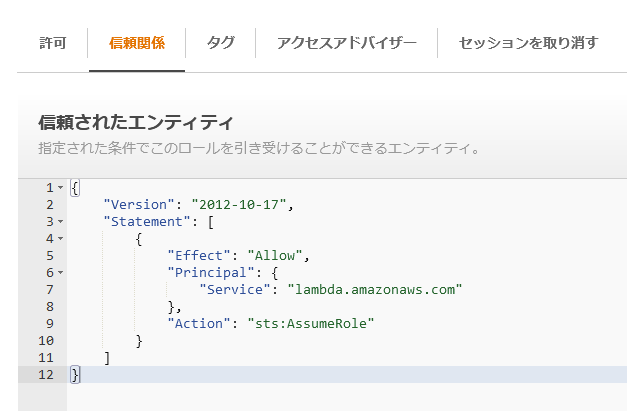The width and height of the screenshot is (627, 411).
Task: Click line number 2 in the gutter
Action: coord(49,205)
